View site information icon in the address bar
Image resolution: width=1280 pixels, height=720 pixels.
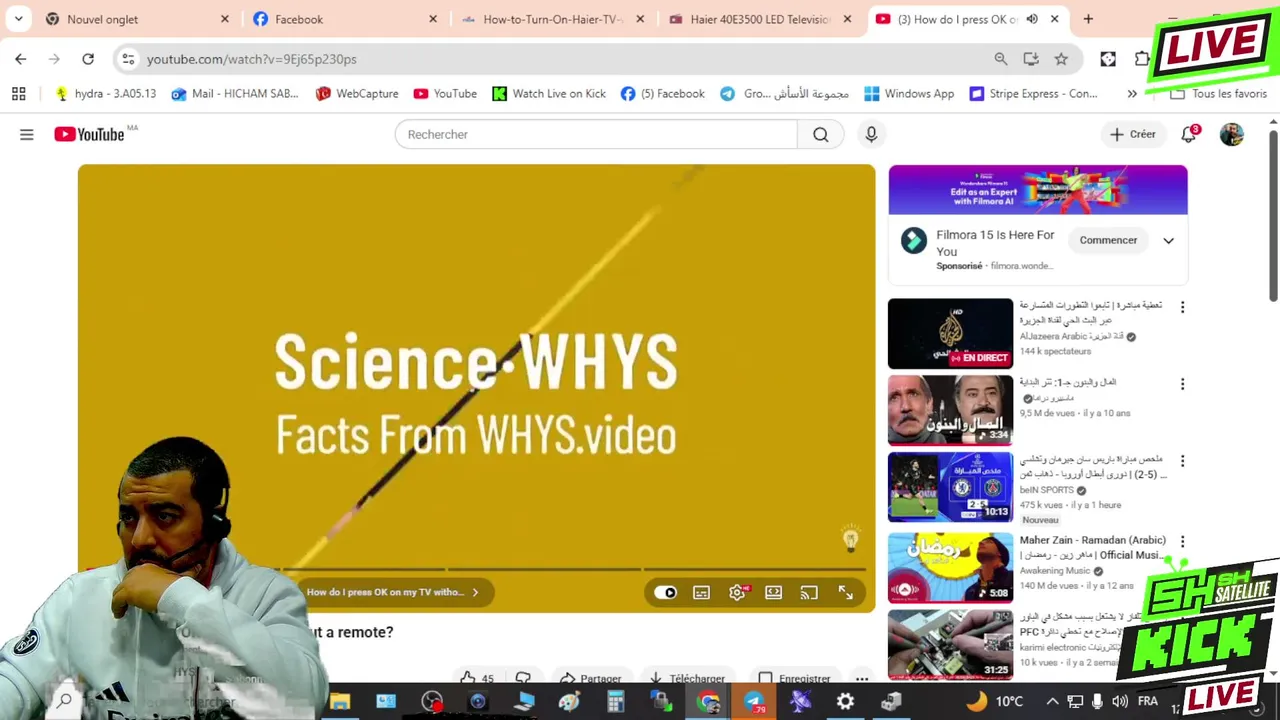[x=128, y=59]
